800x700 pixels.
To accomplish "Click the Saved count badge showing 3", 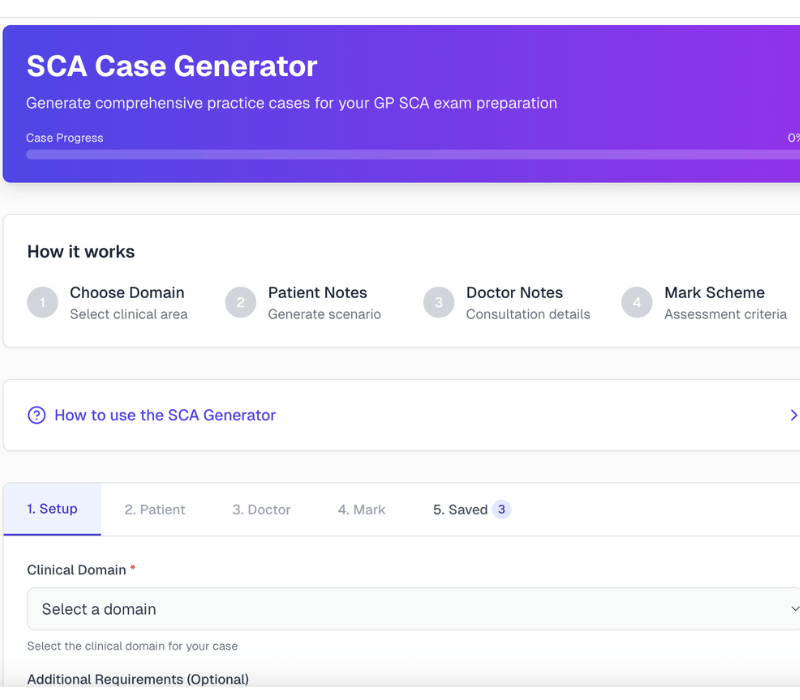I will (501, 510).
